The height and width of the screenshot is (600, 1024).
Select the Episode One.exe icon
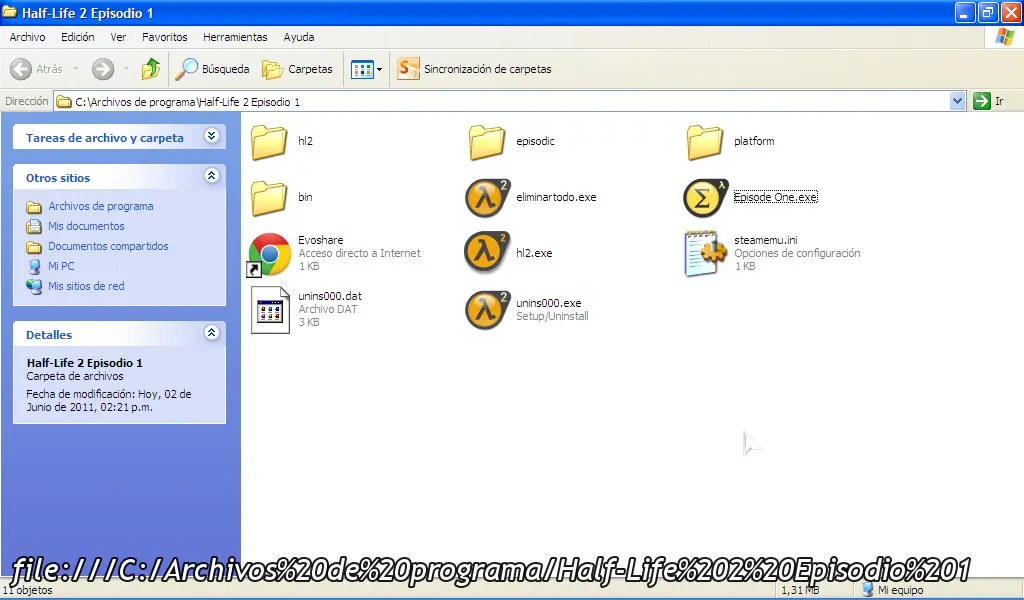pos(706,198)
